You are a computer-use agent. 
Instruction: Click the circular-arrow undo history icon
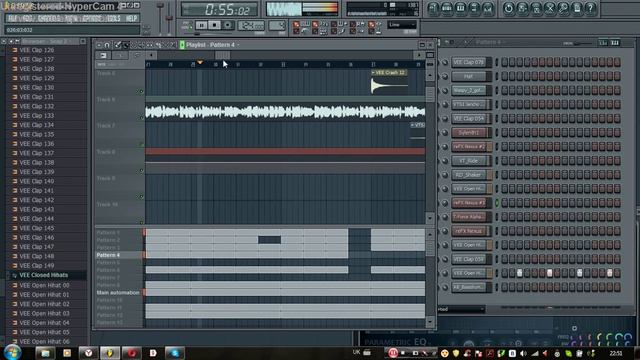click(x=509, y=8)
